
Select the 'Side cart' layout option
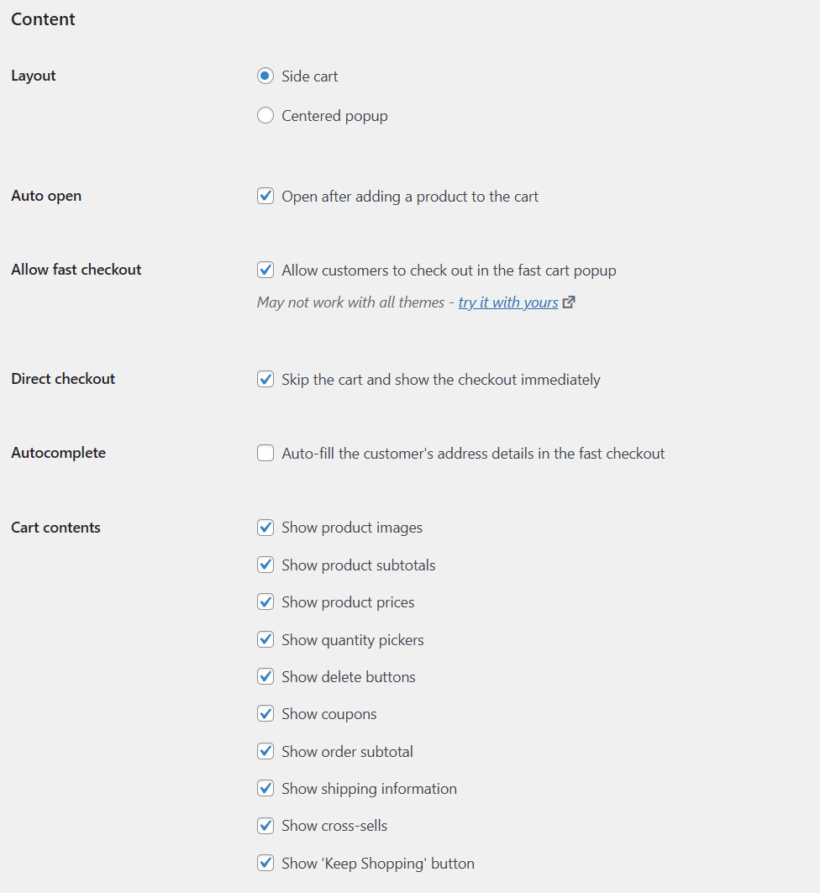[x=265, y=76]
